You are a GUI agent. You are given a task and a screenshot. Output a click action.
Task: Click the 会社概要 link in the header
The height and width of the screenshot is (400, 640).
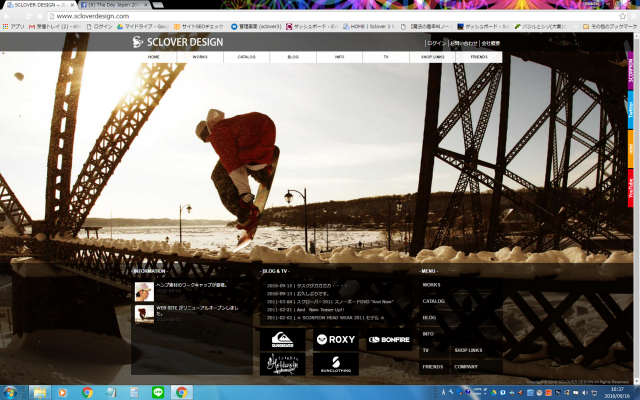491,43
